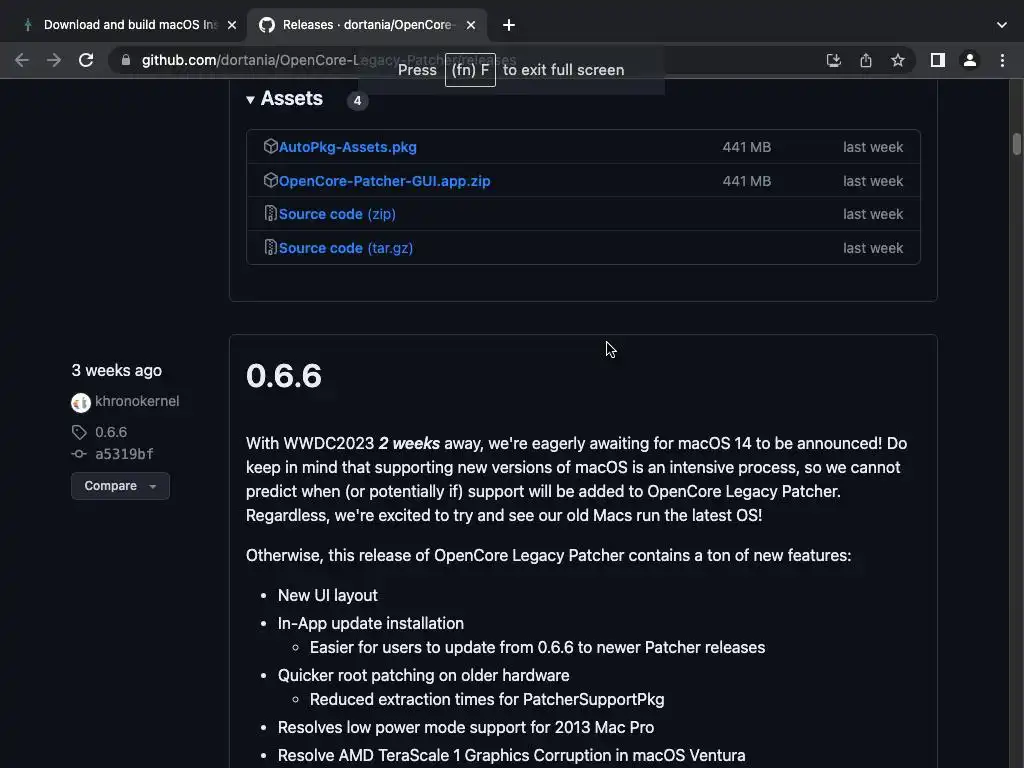Open the Chrome three-dot menu
This screenshot has width=1024, height=768.
coord(1002,60)
